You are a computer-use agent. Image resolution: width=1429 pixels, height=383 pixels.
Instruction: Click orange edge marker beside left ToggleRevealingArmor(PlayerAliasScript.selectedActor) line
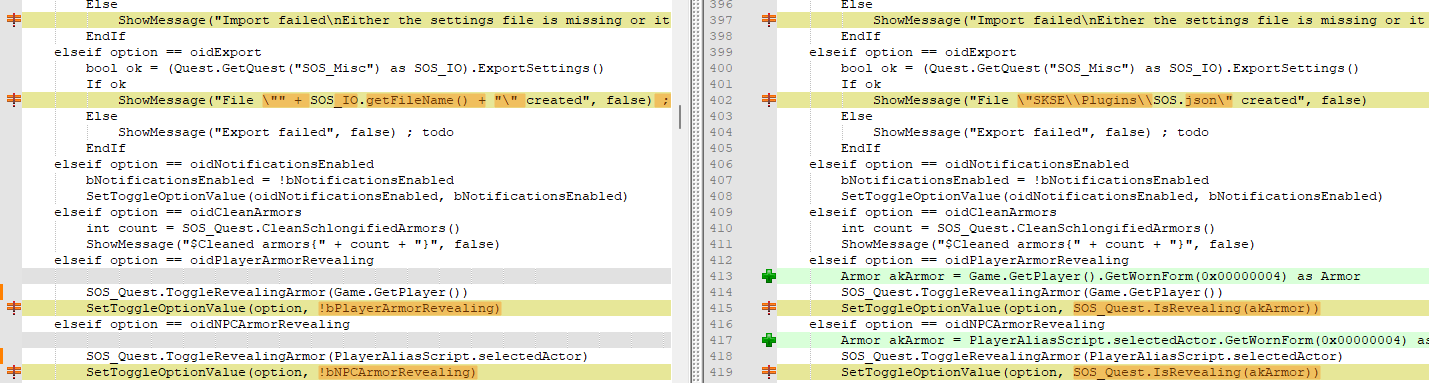tap(2, 356)
